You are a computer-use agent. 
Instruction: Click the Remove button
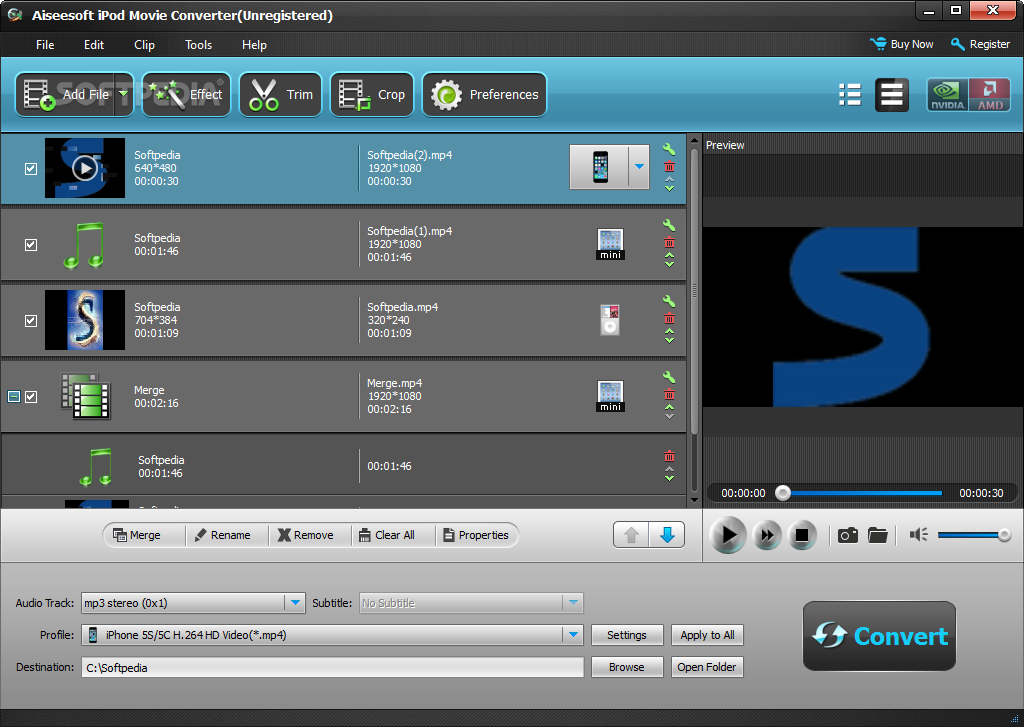pos(306,535)
